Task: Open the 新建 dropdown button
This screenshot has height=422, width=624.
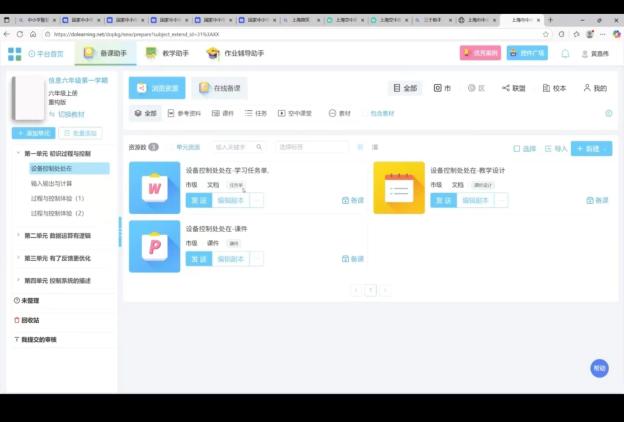Action: coord(591,148)
